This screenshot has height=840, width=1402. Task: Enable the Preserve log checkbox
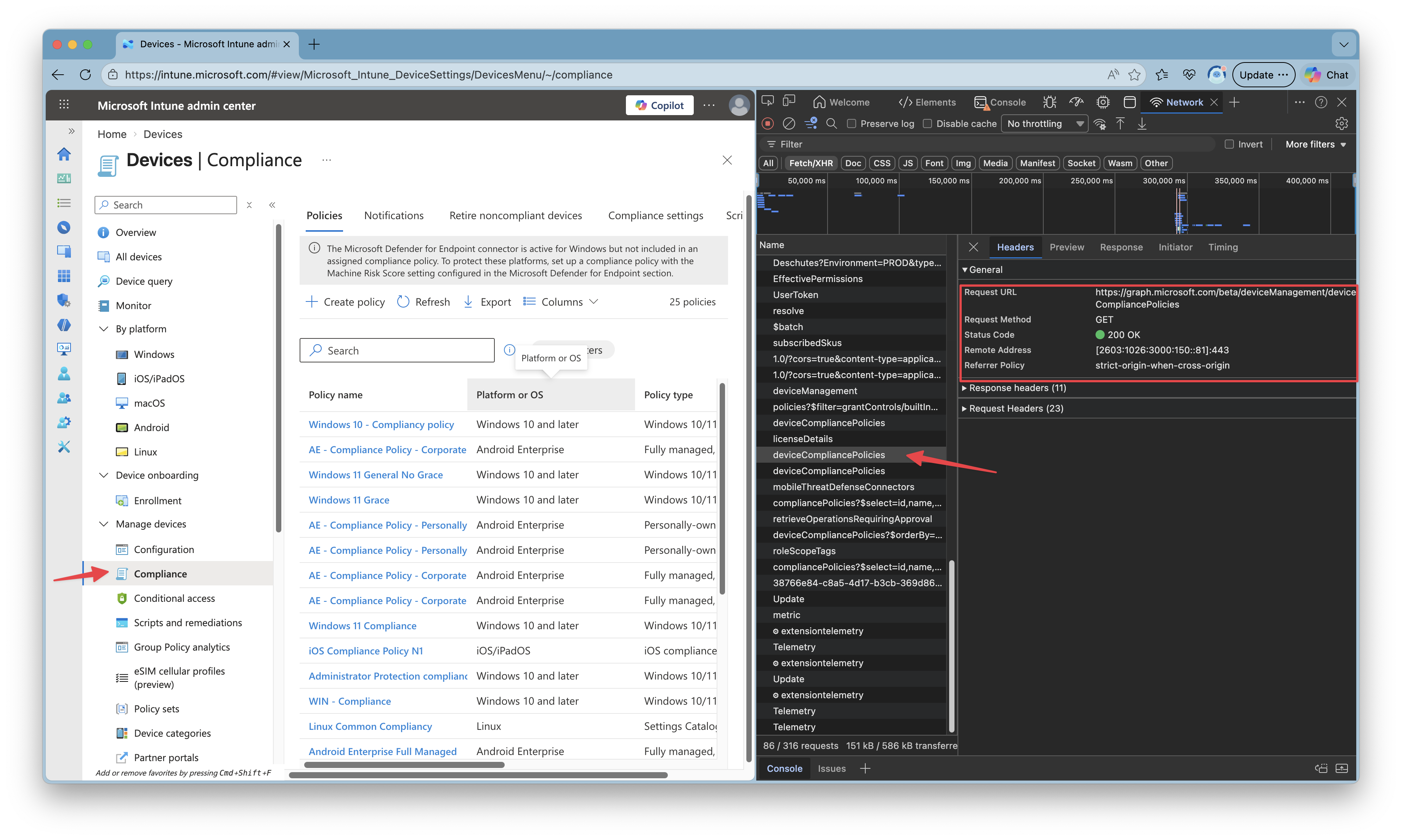coord(851,123)
